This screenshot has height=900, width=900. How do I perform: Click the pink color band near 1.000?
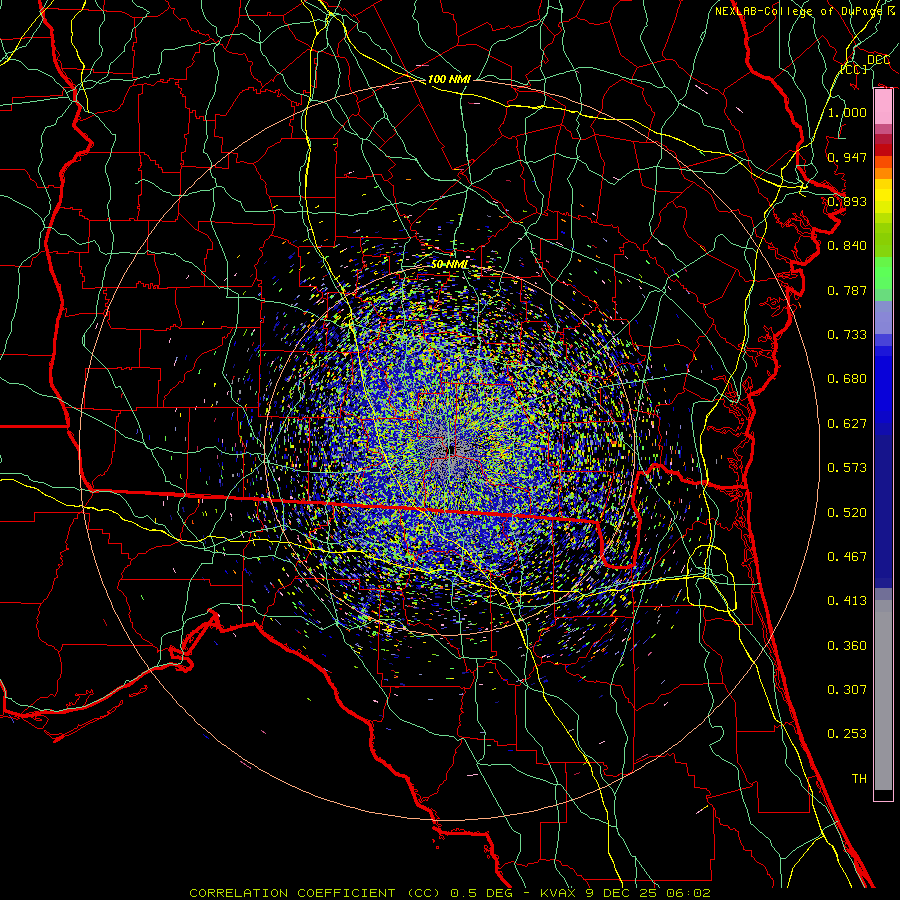pos(883,107)
